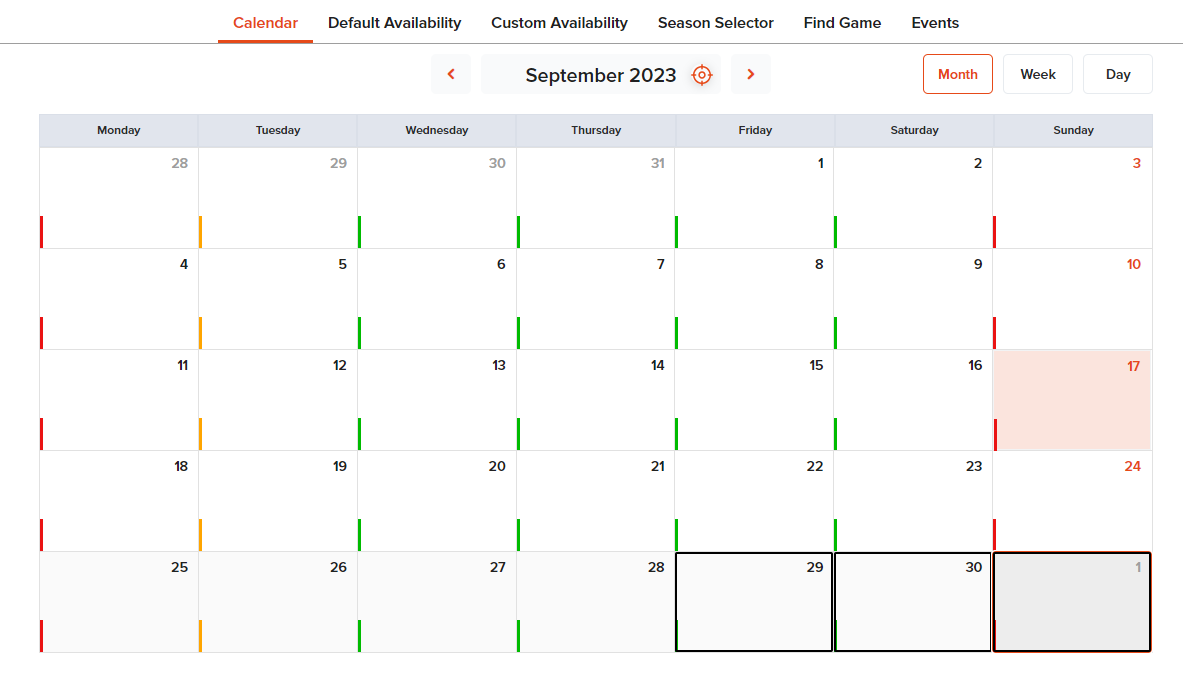Select September 4 day cell
This screenshot has height=675, width=1183.
tap(119, 299)
